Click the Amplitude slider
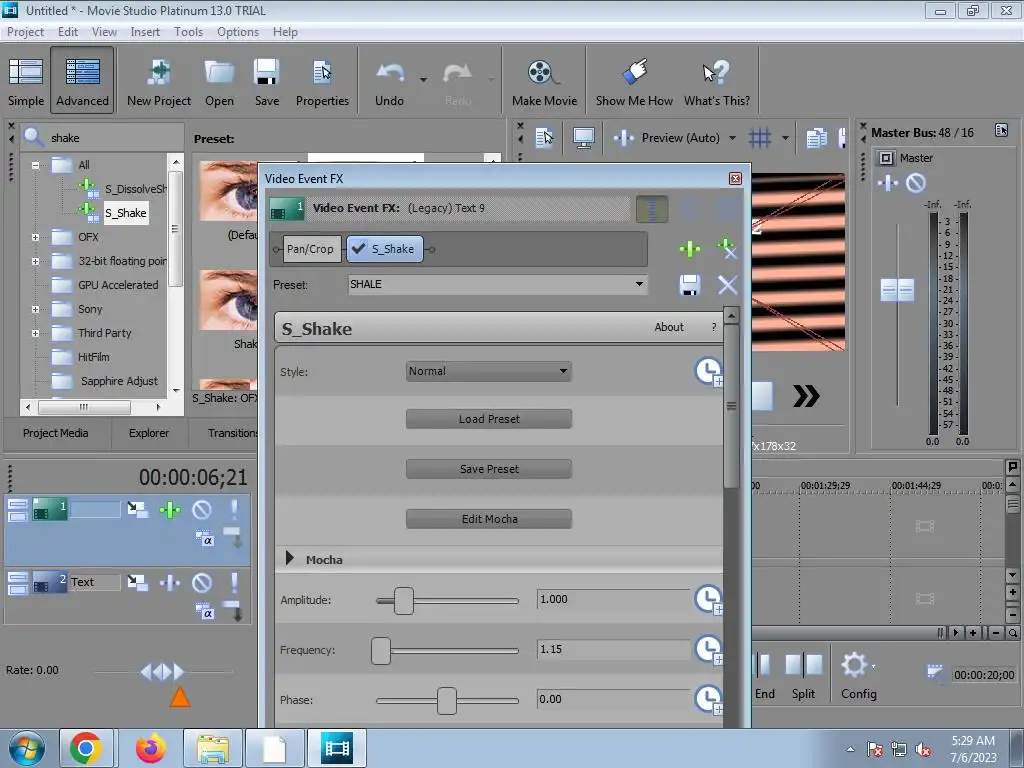 pos(447,600)
